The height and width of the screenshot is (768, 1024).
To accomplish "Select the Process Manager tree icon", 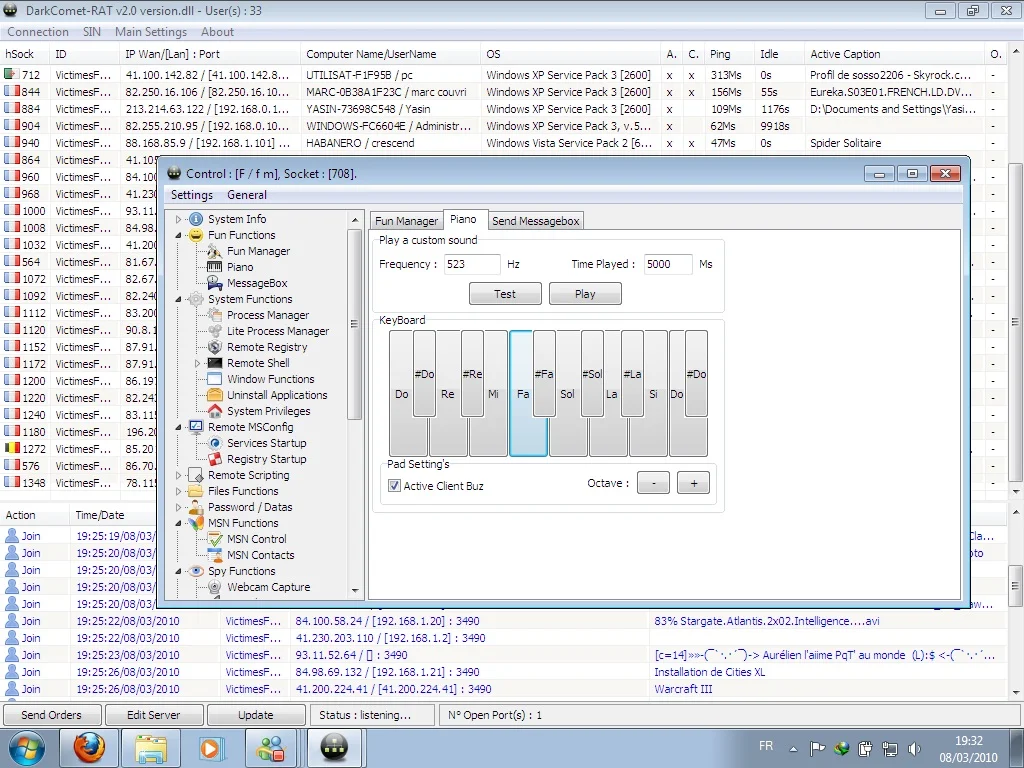I will [x=214, y=315].
